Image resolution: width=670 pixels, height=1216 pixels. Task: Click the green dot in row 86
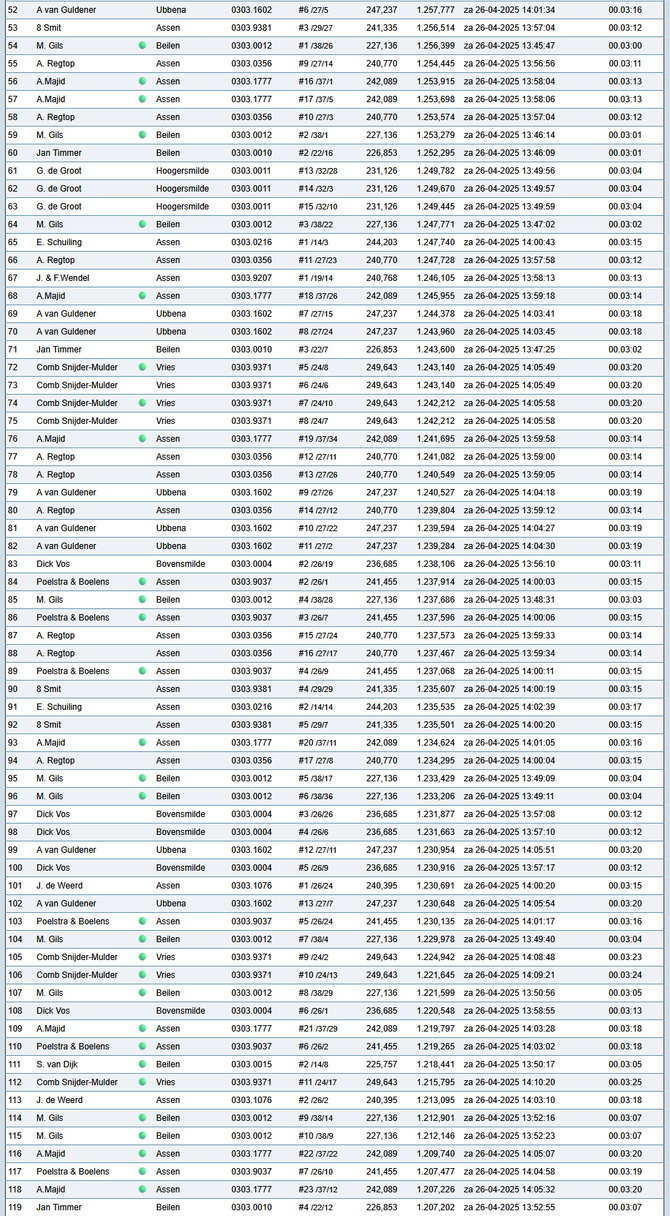click(142, 617)
